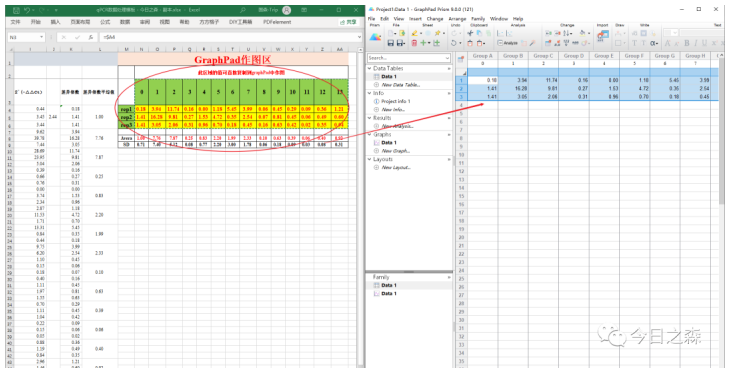This screenshot has height=384, width=739.
Task: Click the Paste clipboard icon in Prism
Action: 470,43
